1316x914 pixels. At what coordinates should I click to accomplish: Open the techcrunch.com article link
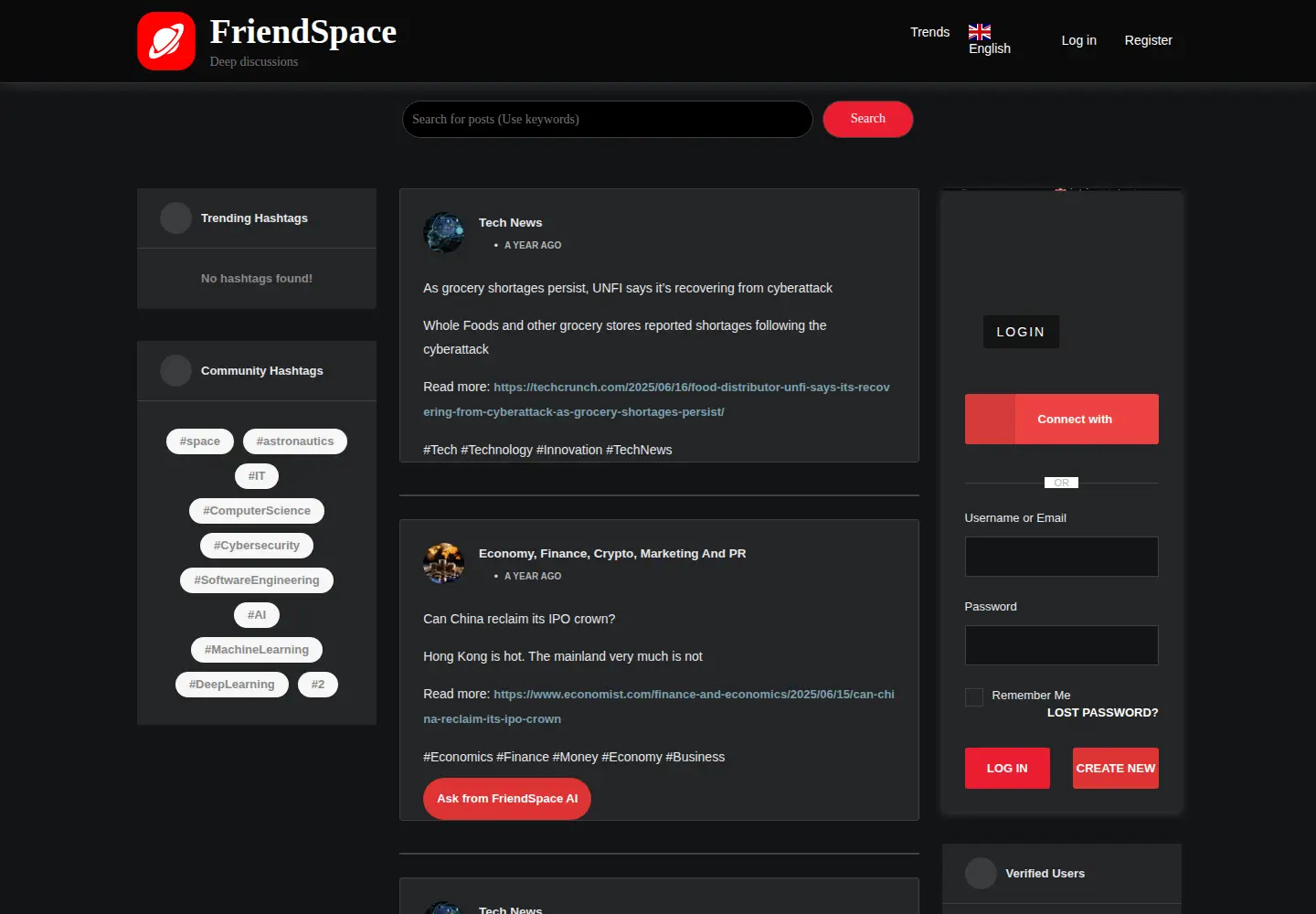656,399
